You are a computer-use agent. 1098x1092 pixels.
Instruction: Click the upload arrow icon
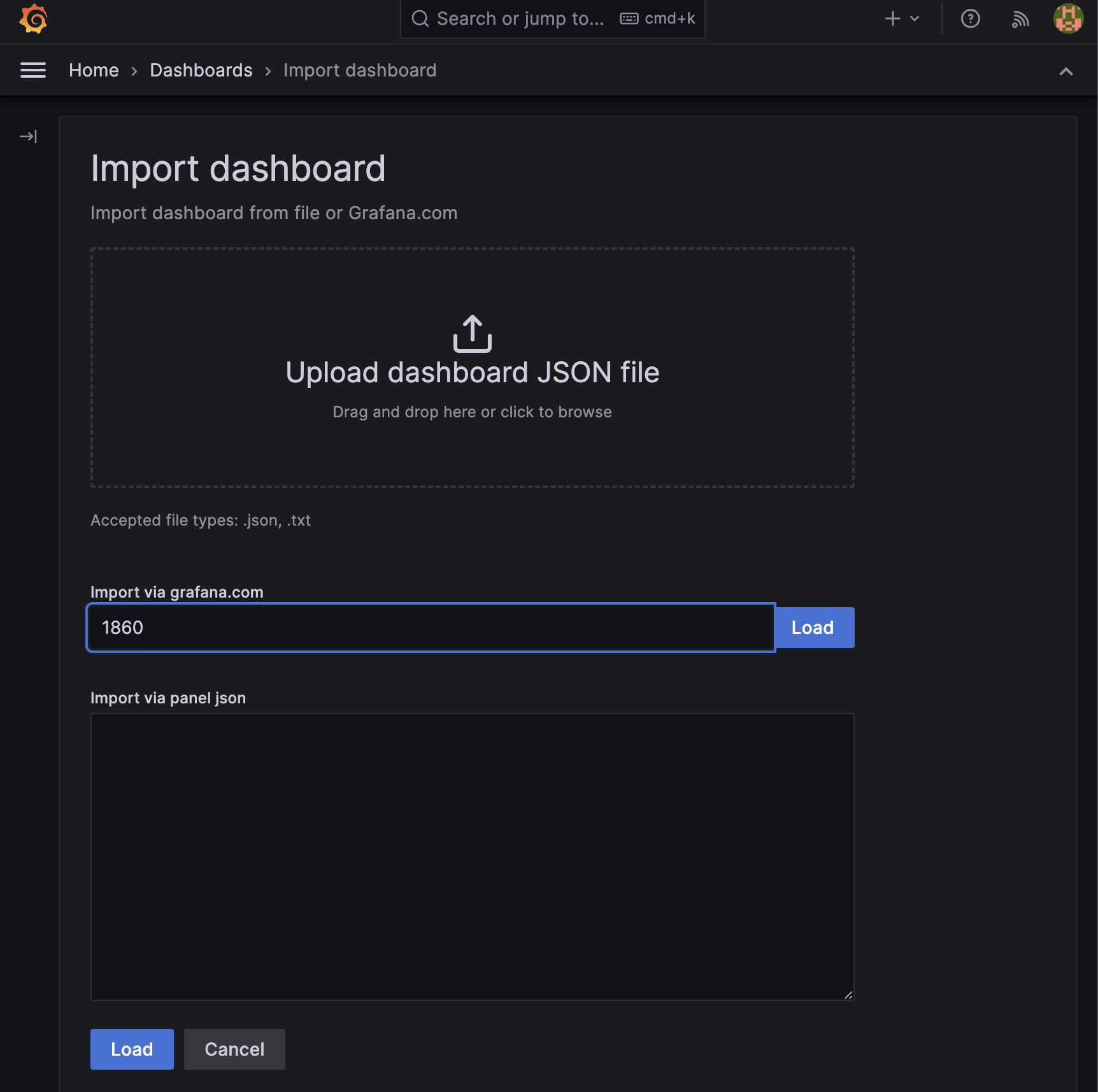coord(472,333)
